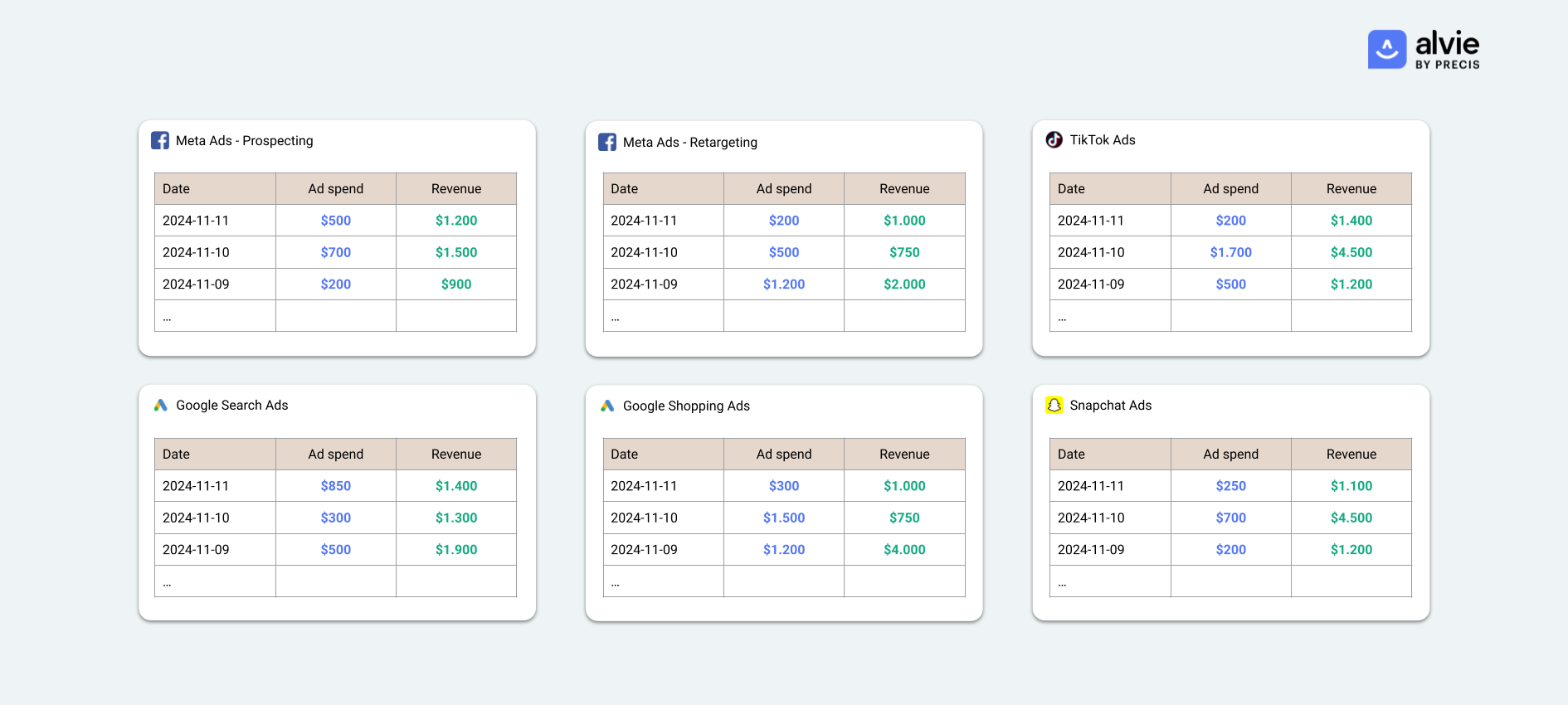Click ellipsis row in Snapchat Ads table

(x=1230, y=581)
